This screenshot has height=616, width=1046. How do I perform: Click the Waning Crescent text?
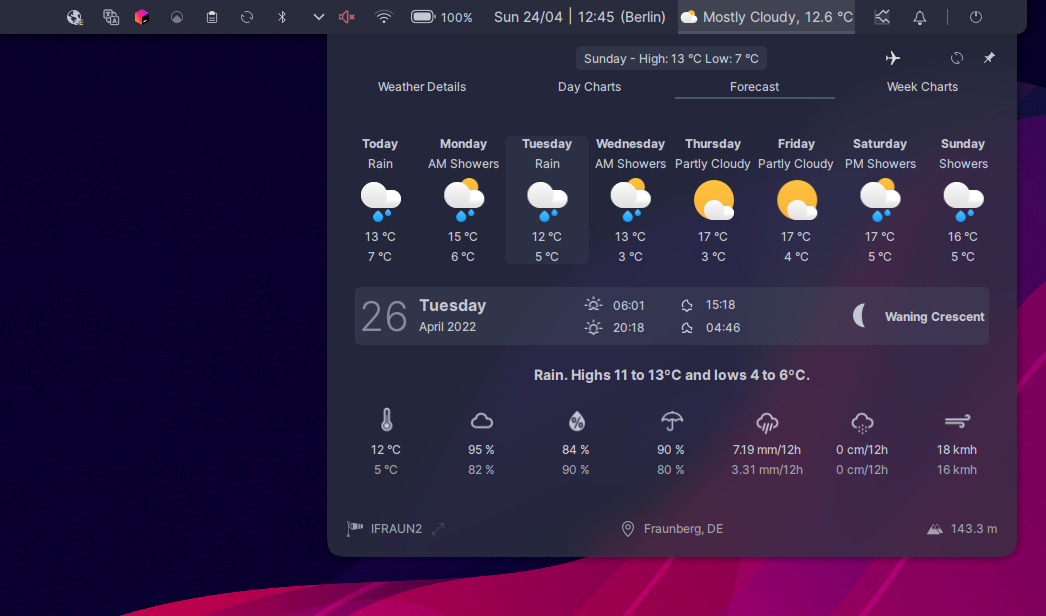pos(935,316)
